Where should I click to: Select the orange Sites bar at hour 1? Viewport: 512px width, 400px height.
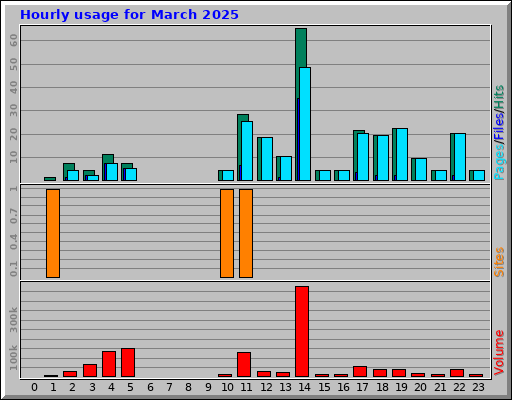pos(53,233)
